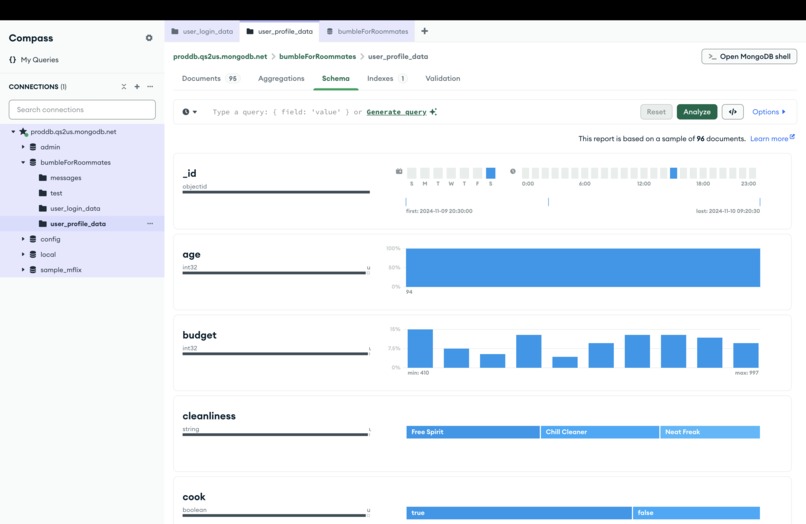The width and height of the screenshot is (806, 524).
Task: Switch to bumbleForRoommates workspace tab
Action: pos(368,31)
